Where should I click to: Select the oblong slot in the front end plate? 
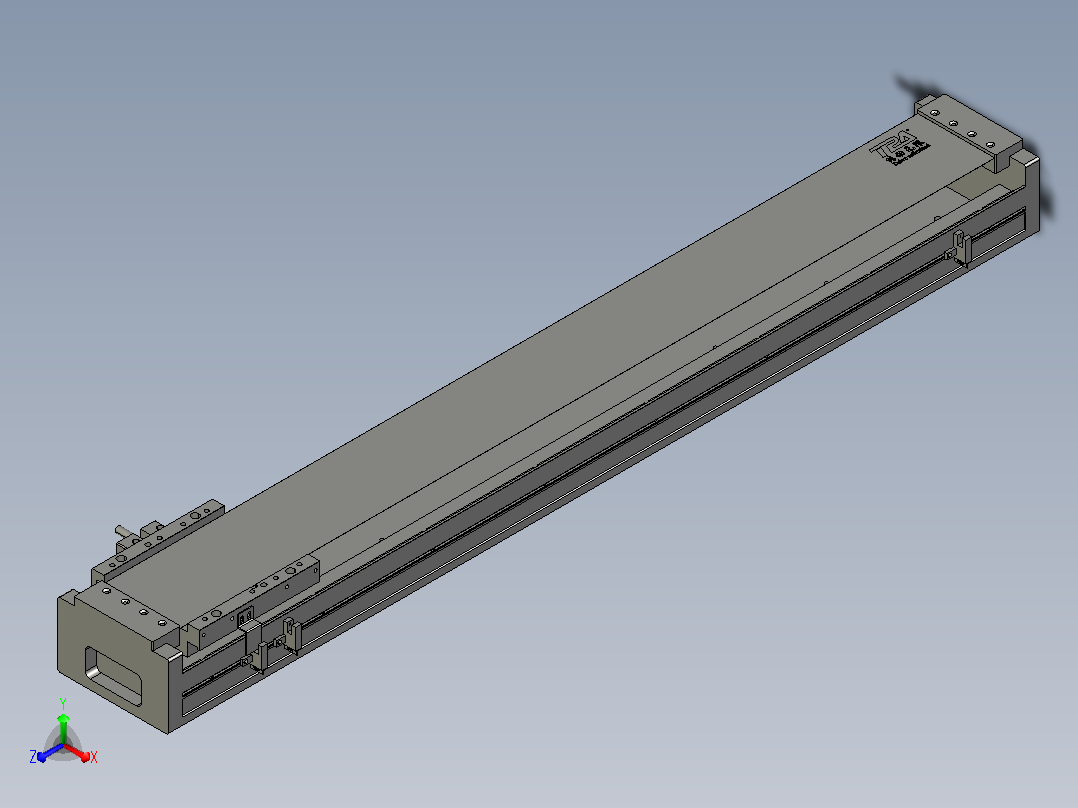(113, 677)
